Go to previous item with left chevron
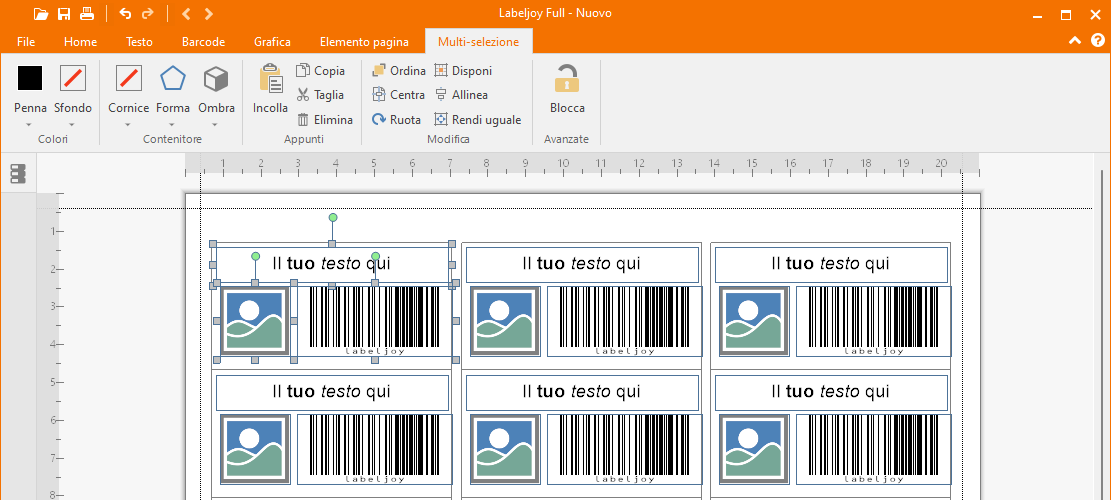The width and height of the screenshot is (1111, 500). tap(186, 13)
